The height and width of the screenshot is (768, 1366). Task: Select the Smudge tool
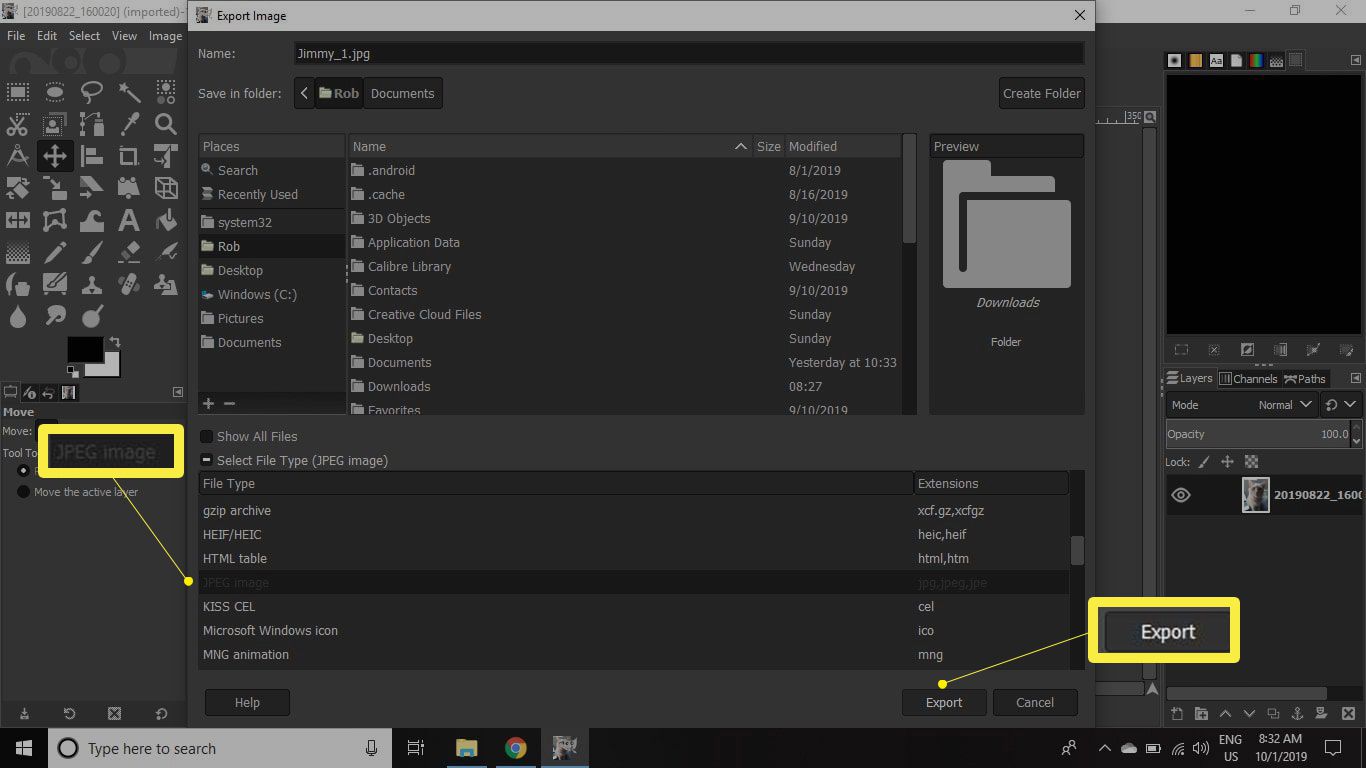tap(55, 316)
